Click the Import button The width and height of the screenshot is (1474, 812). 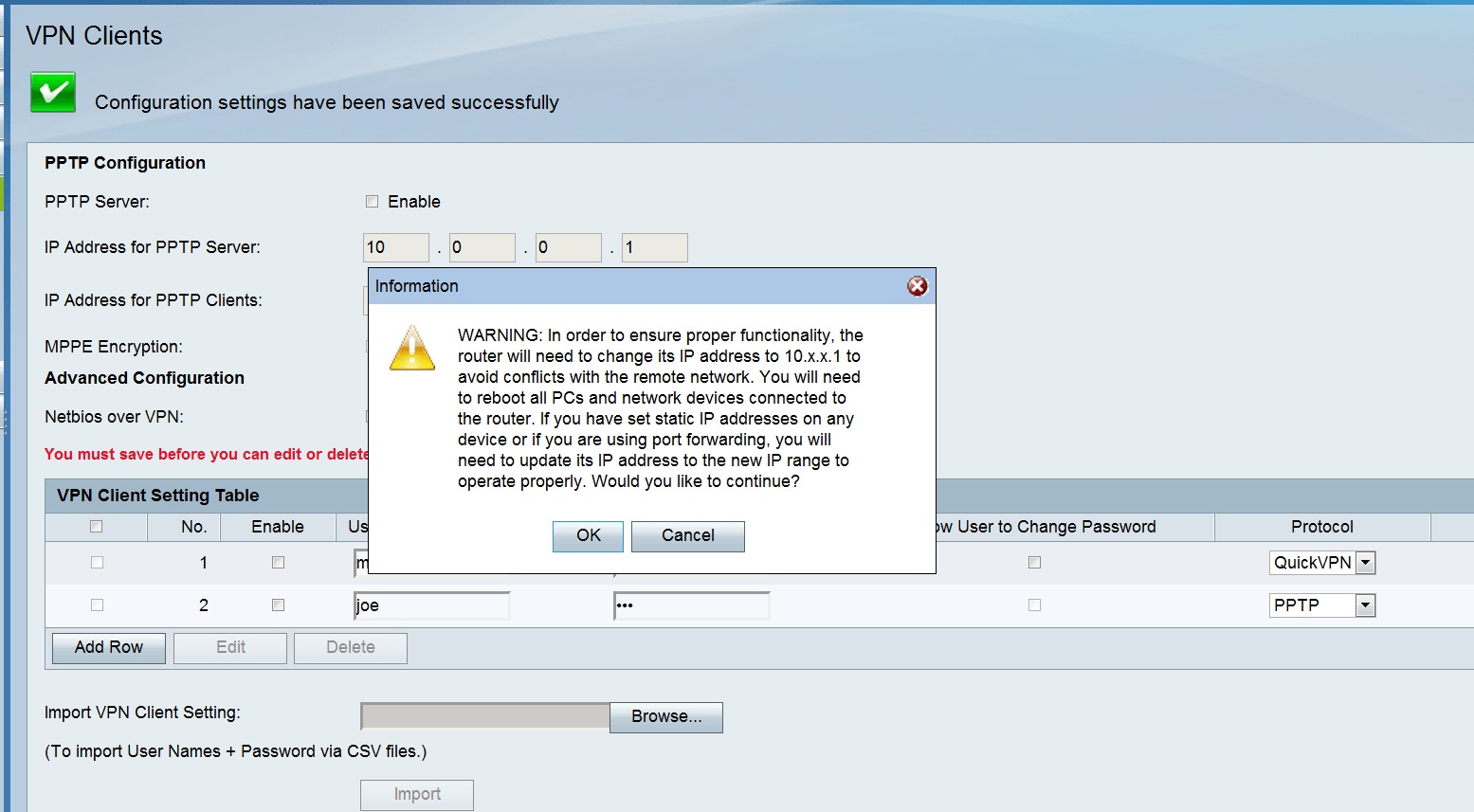tap(417, 795)
